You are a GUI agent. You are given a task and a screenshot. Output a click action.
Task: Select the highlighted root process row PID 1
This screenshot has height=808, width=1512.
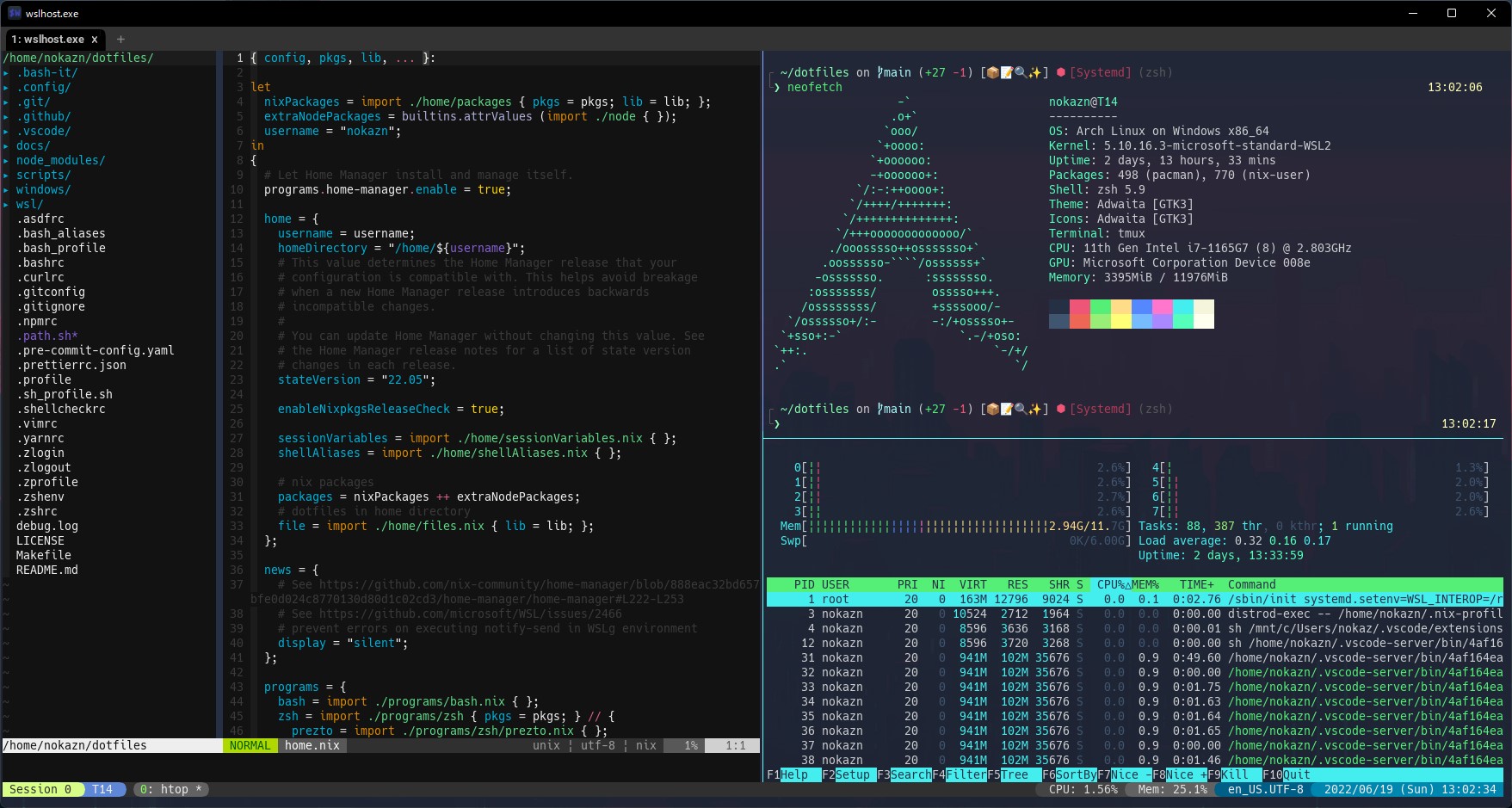tap(1135, 599)
